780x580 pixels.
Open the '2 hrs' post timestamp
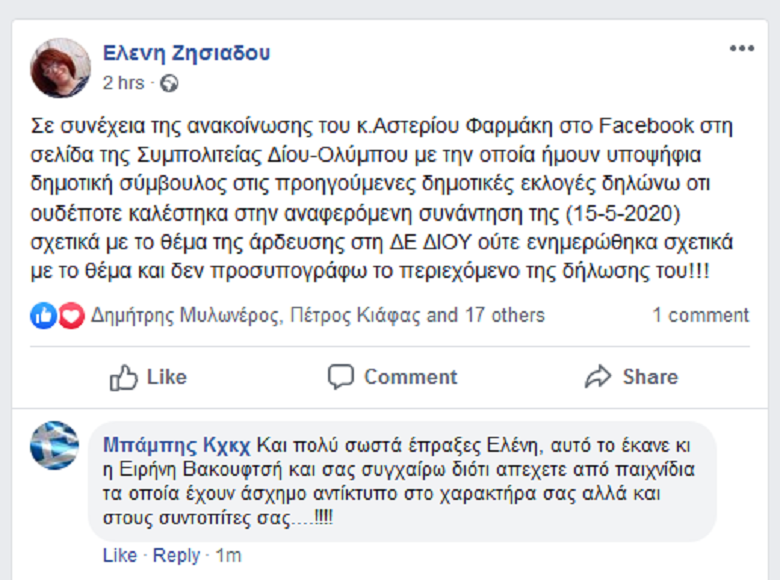tap(123, 84)
